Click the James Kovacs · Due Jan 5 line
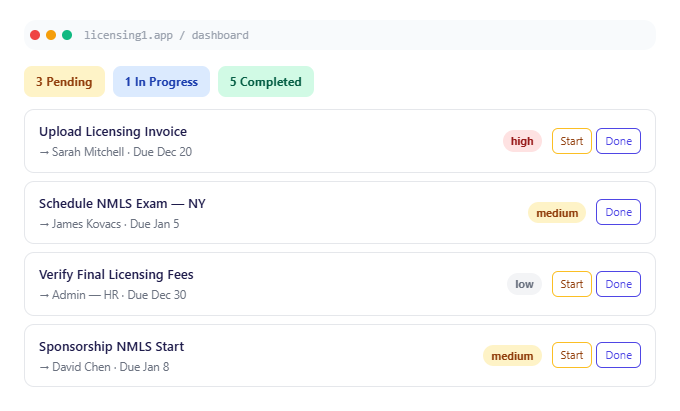Screen dimensions: 680x411 pyautogui.click(x=109, y=224)
